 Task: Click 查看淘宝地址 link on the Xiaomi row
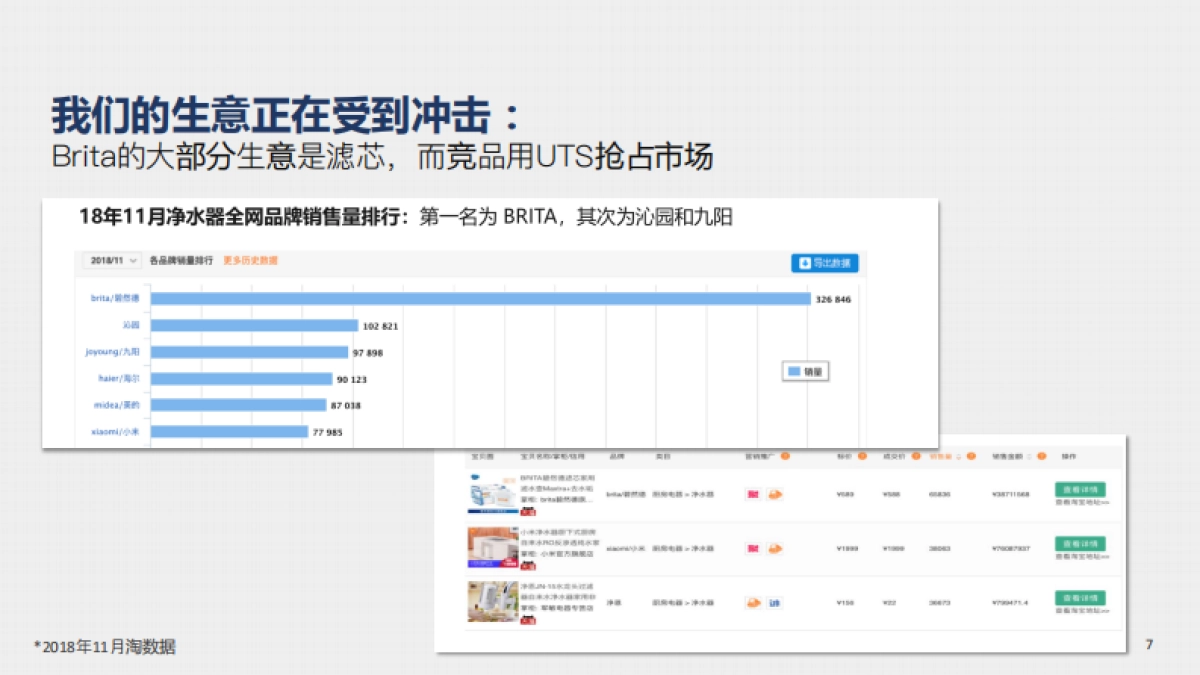point(1080,557)
